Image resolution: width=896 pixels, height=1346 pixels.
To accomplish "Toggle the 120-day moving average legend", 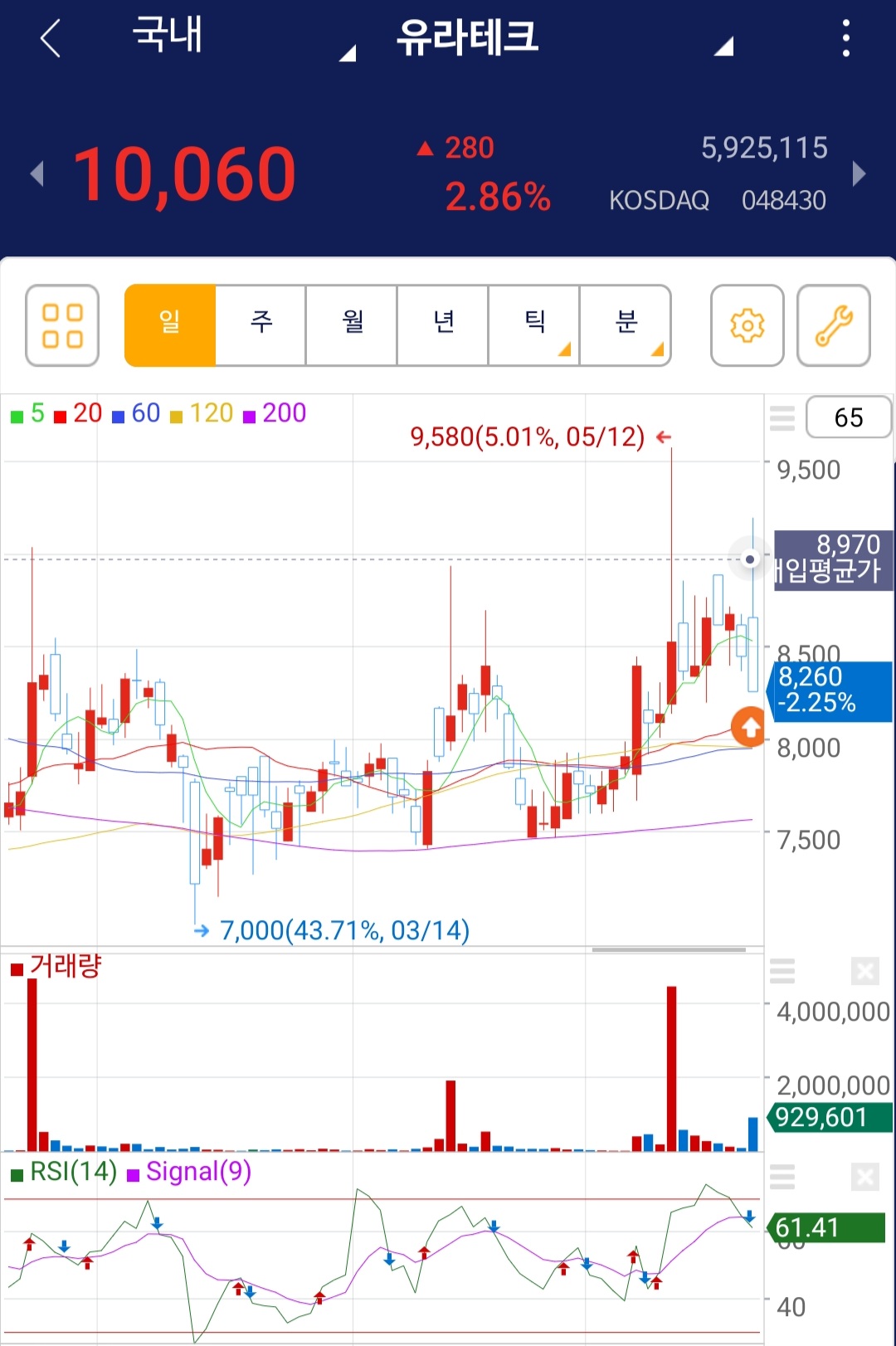I will [202, 413].
